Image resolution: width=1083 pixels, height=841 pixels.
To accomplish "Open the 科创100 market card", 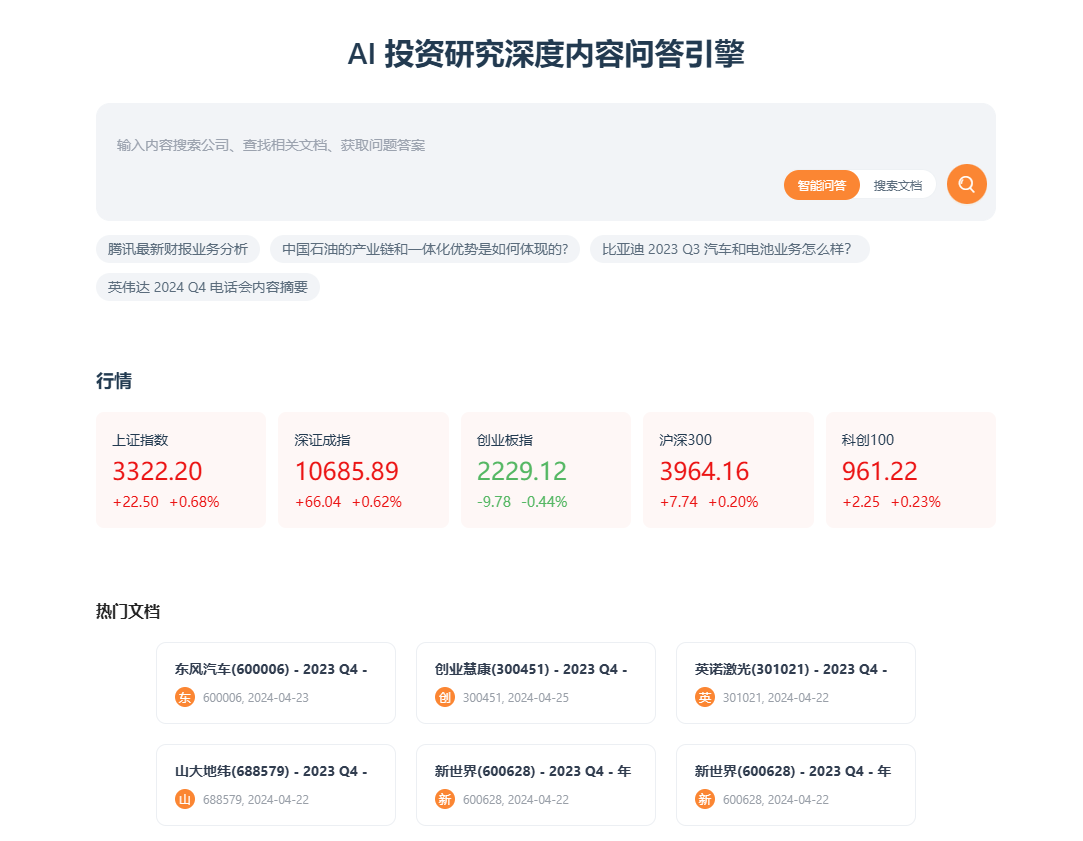I will click(x=910, y=470).
